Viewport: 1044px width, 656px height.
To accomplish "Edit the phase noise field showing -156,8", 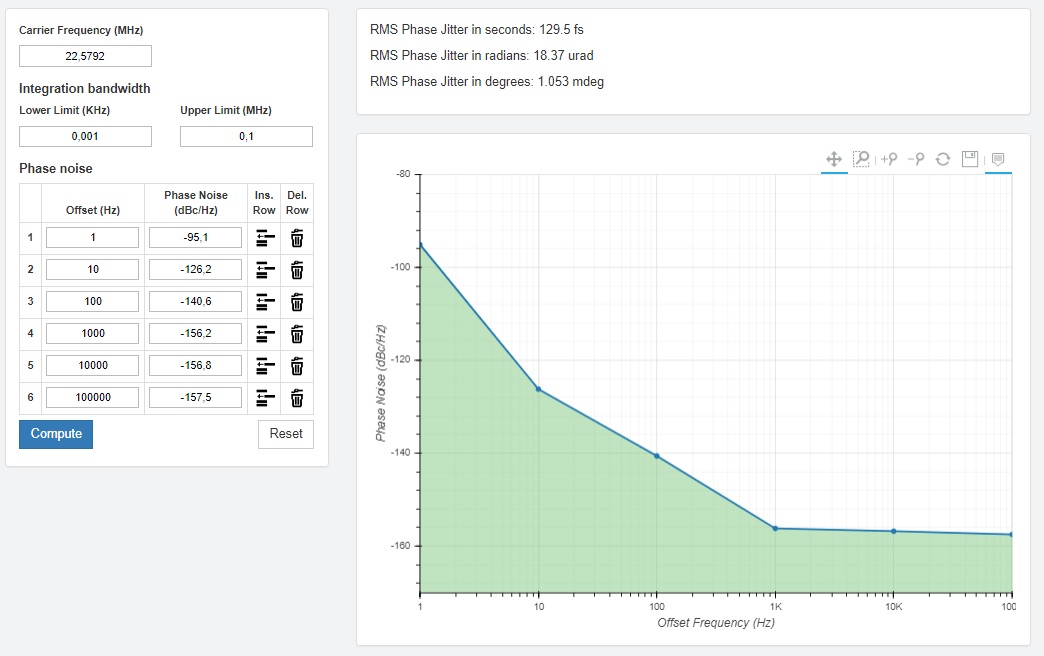I will 196,366.
